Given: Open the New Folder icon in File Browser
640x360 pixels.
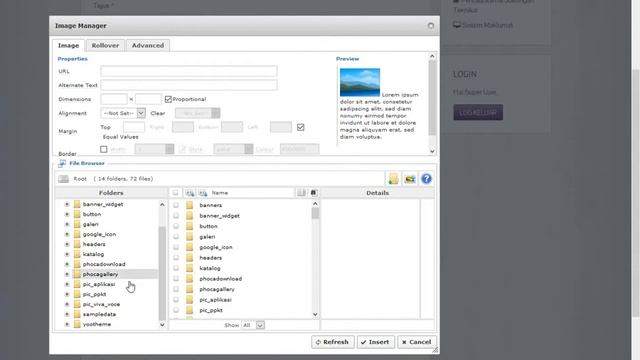Looking at the screenshot, I should coord(393,178).
